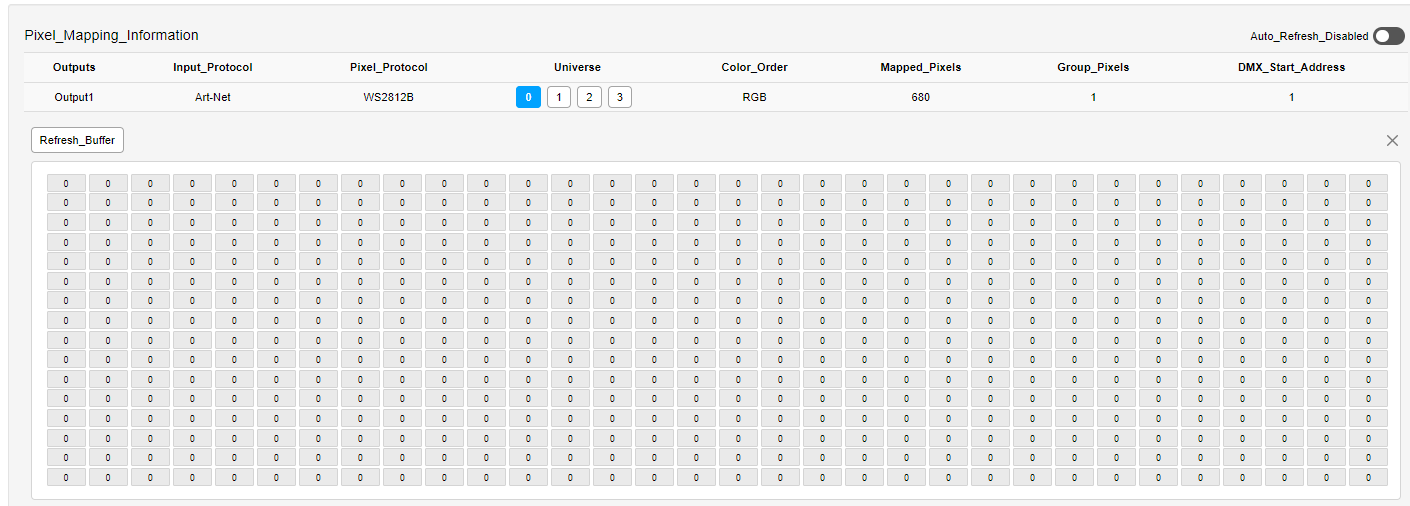Click the Color_Order column header
This screenshot has width=1410, height=506.
755,67
